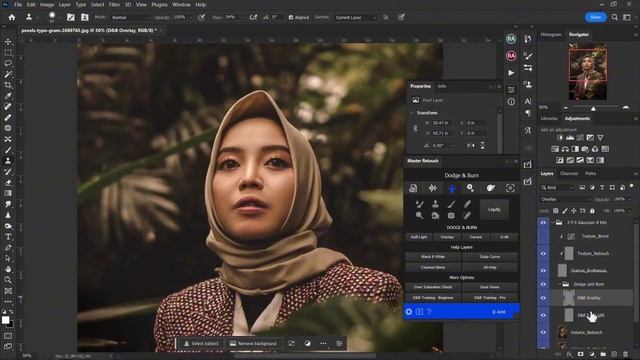
Task: Click the Flow percentage field
Action: point(231,18)
